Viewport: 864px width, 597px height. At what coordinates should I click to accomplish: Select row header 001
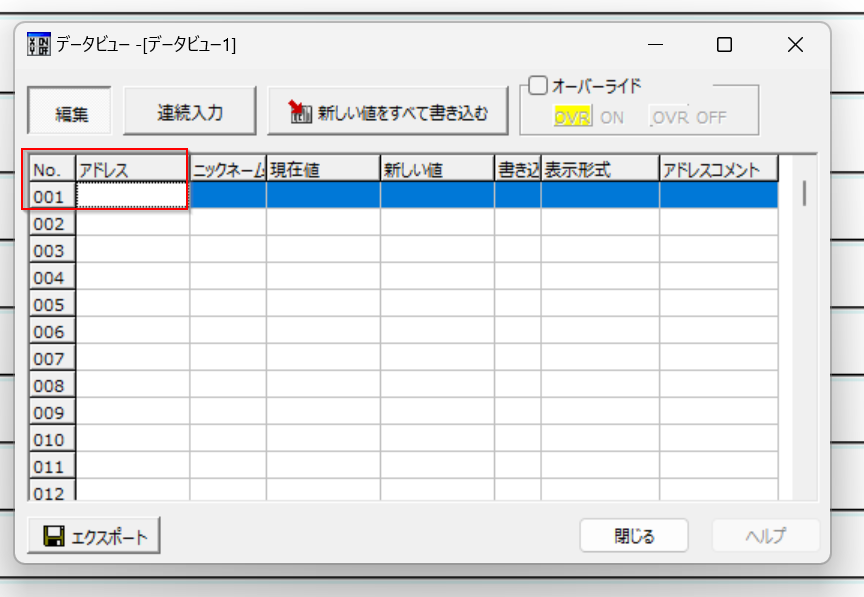point(52,196)
